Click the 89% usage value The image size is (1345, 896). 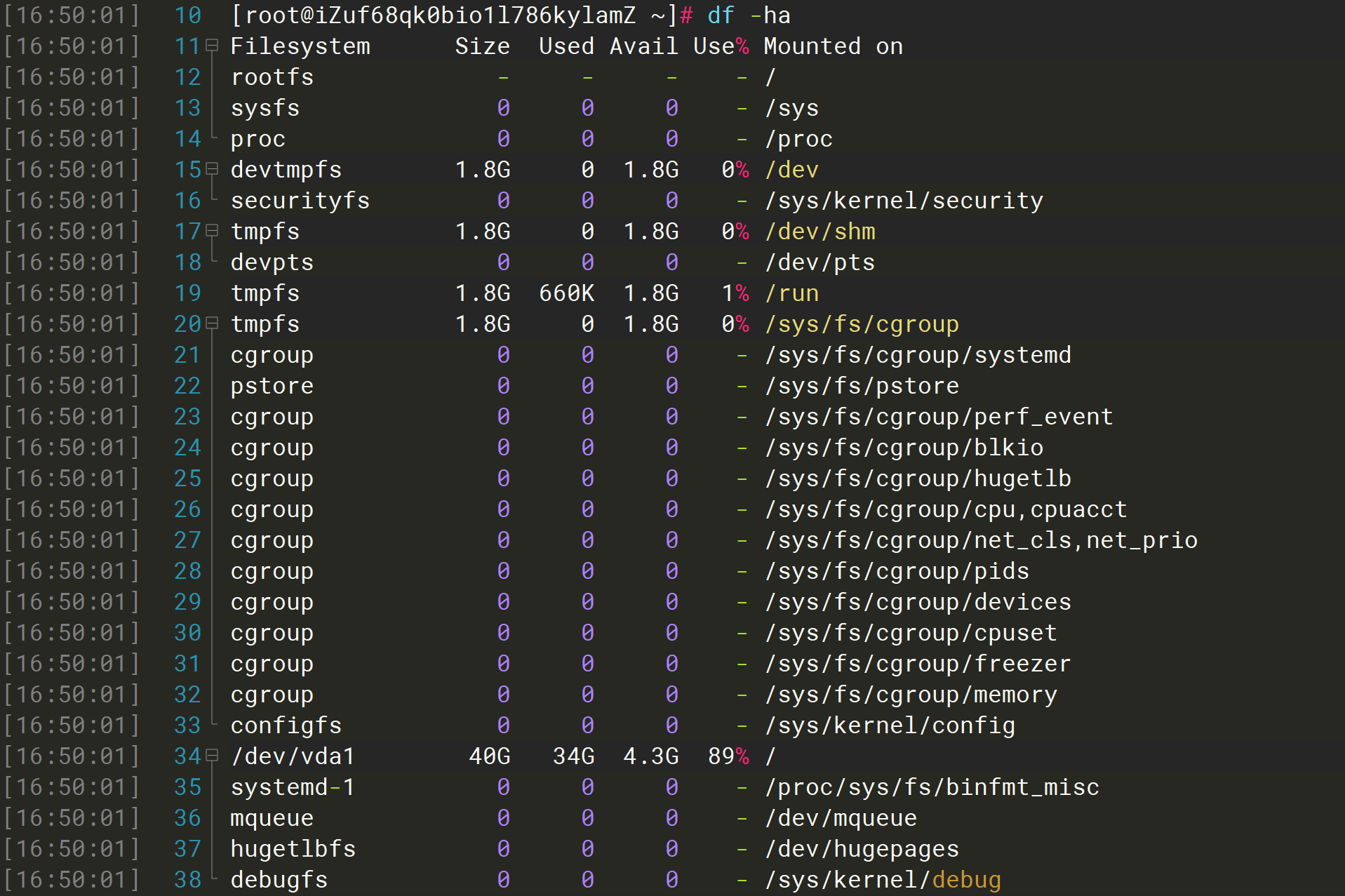pos(728,756)
